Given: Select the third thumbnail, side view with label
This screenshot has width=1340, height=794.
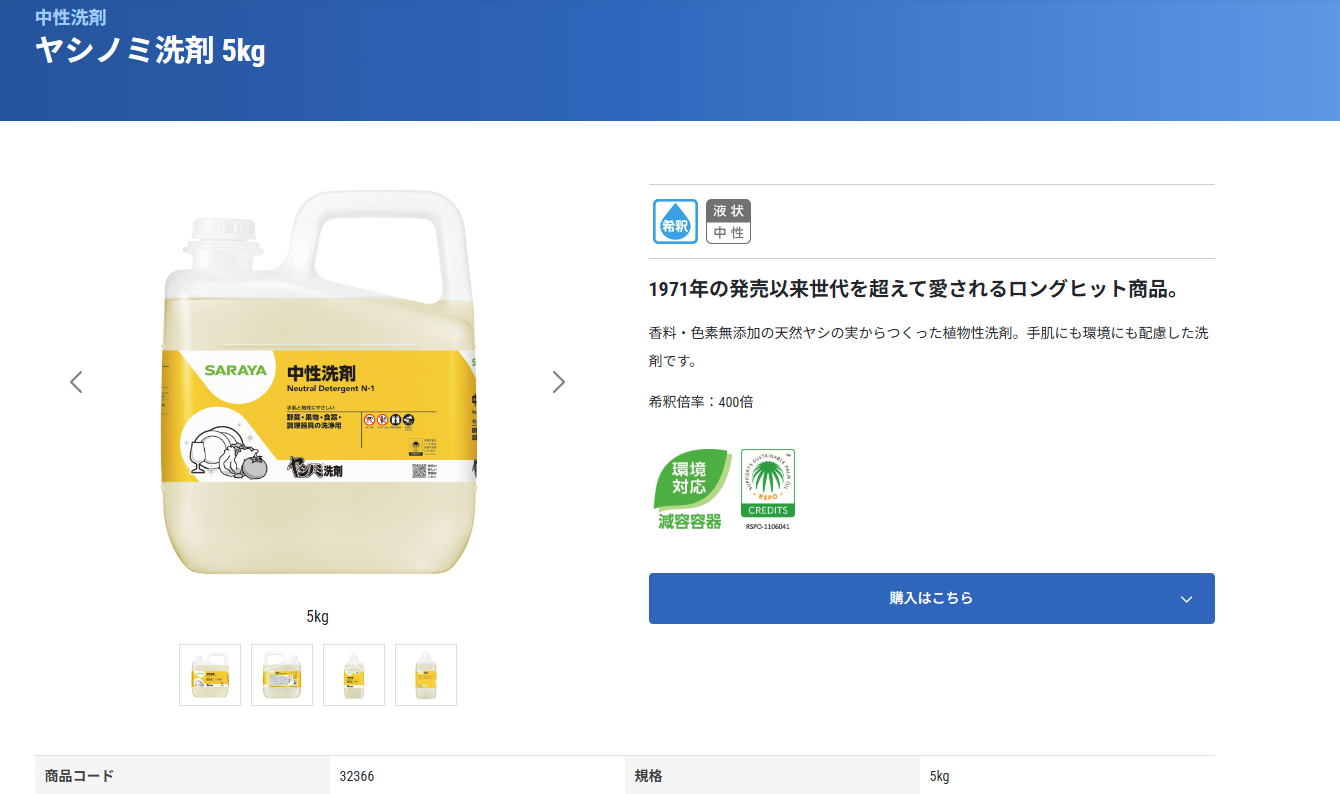Looking at the screenshot, I should click(354, 675).
